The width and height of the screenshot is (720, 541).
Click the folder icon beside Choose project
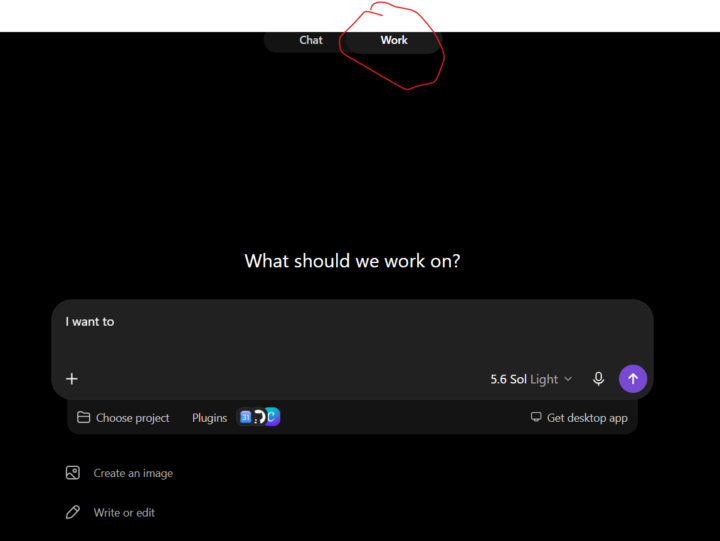click(83, 417)
